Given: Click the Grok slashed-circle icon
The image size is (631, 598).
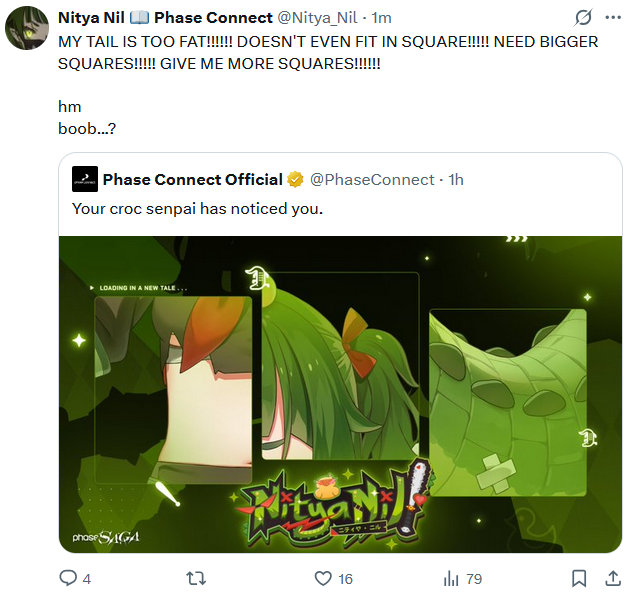Looking at the screenshot, I should [x=583, y=17].
